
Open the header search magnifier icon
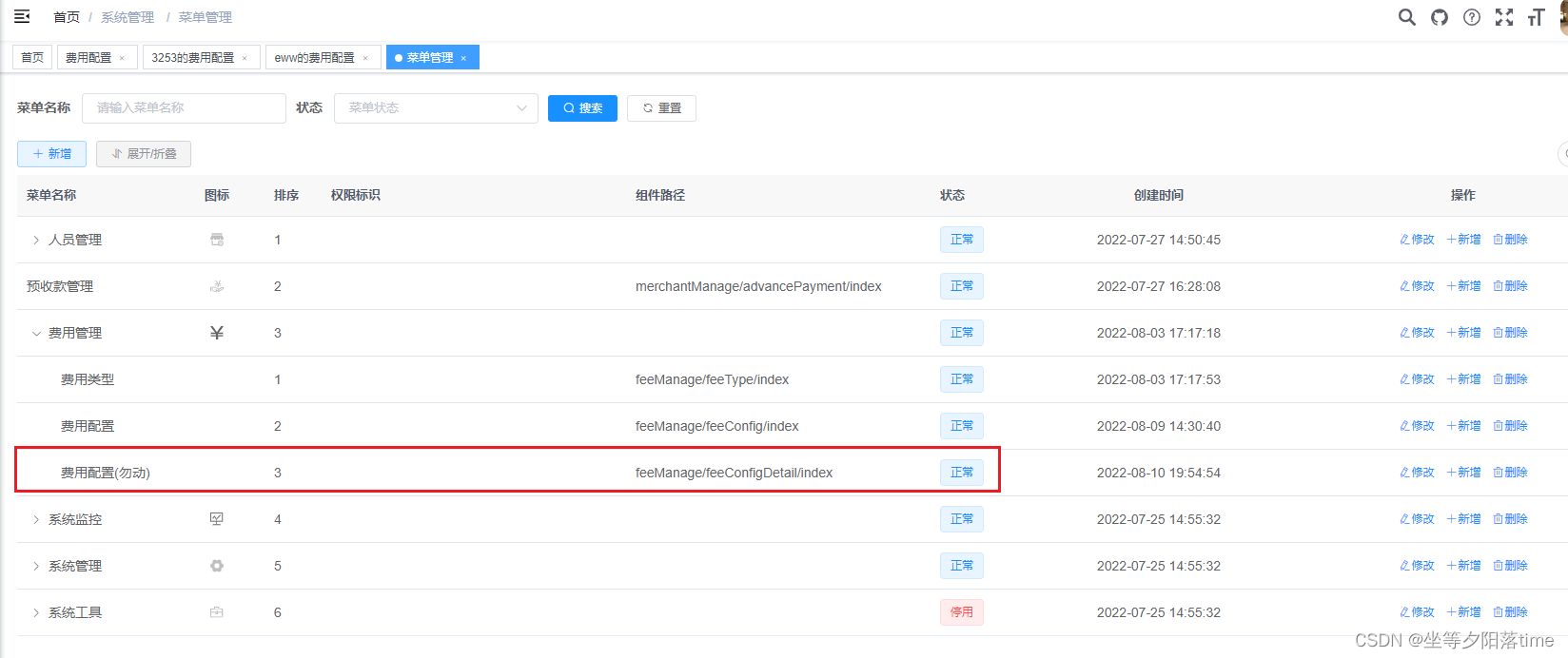pos(1406,17)
